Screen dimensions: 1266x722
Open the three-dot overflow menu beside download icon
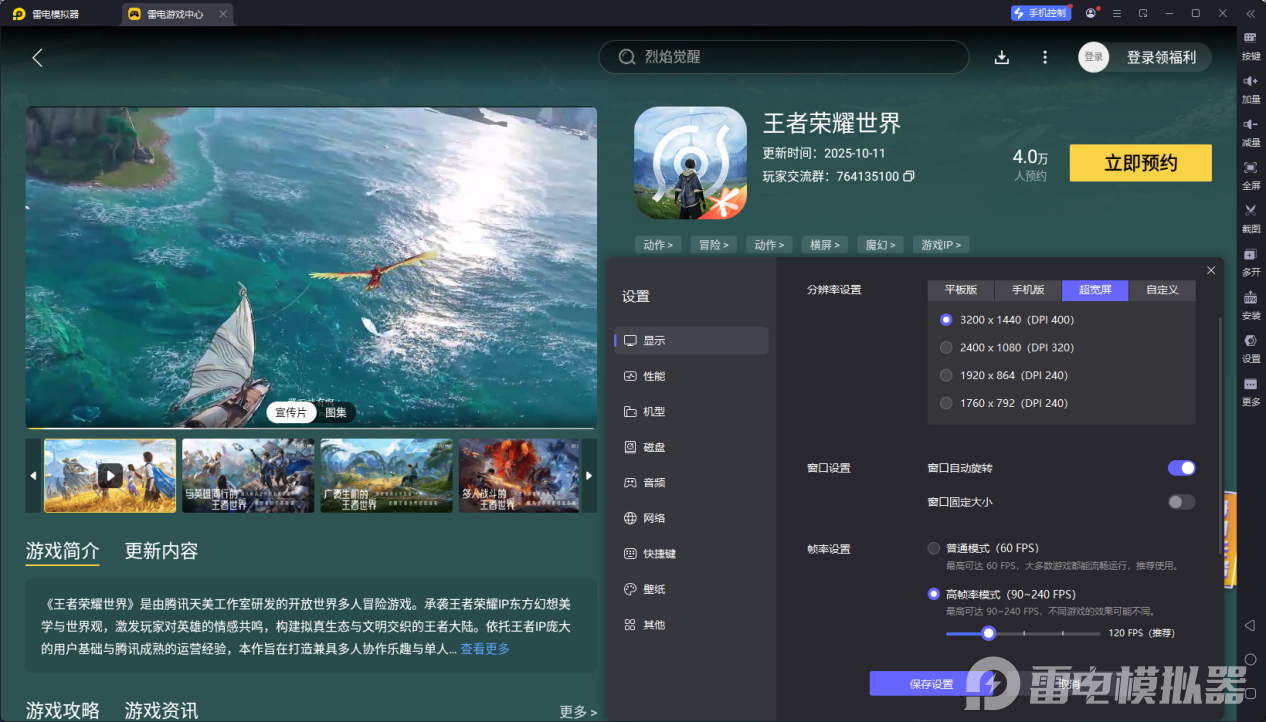pos(1044,57)
